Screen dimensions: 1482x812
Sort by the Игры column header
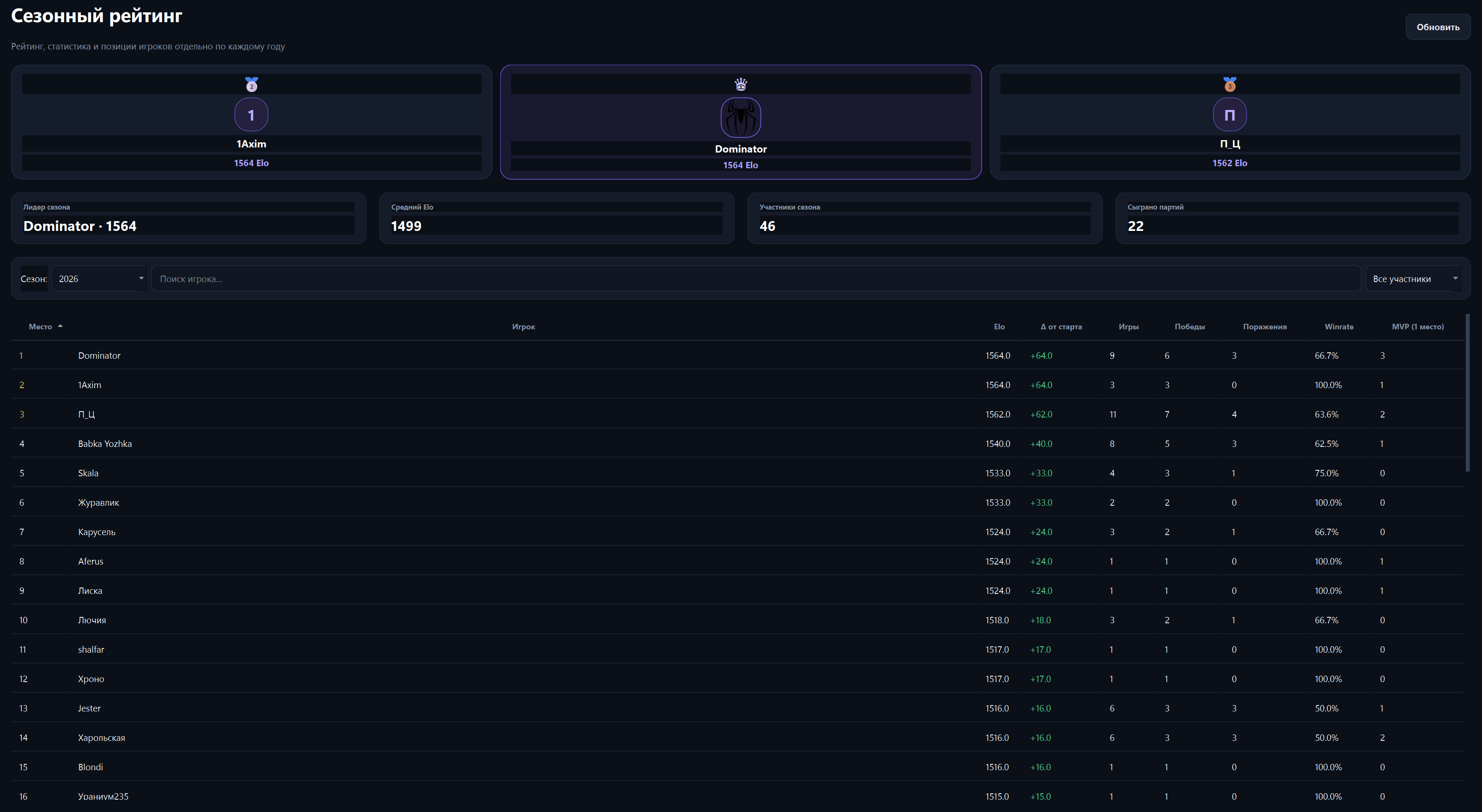(x=1128, y=327)
